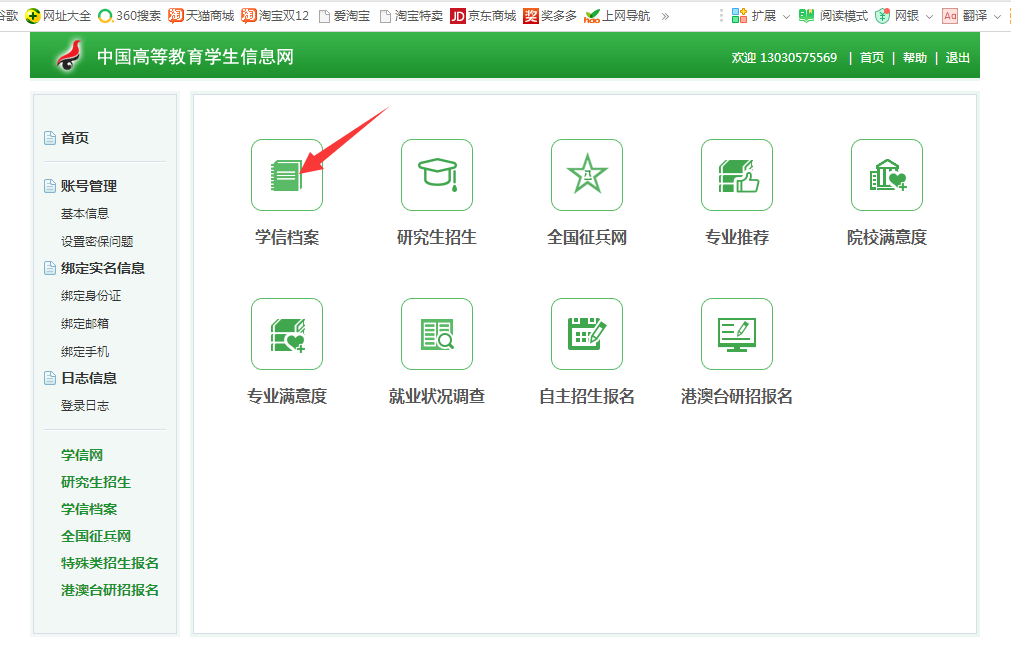Open 登录日志 in the sidebar
Image resolution: width=1011 pixels, height=650 pixels.
pos(85,406)
